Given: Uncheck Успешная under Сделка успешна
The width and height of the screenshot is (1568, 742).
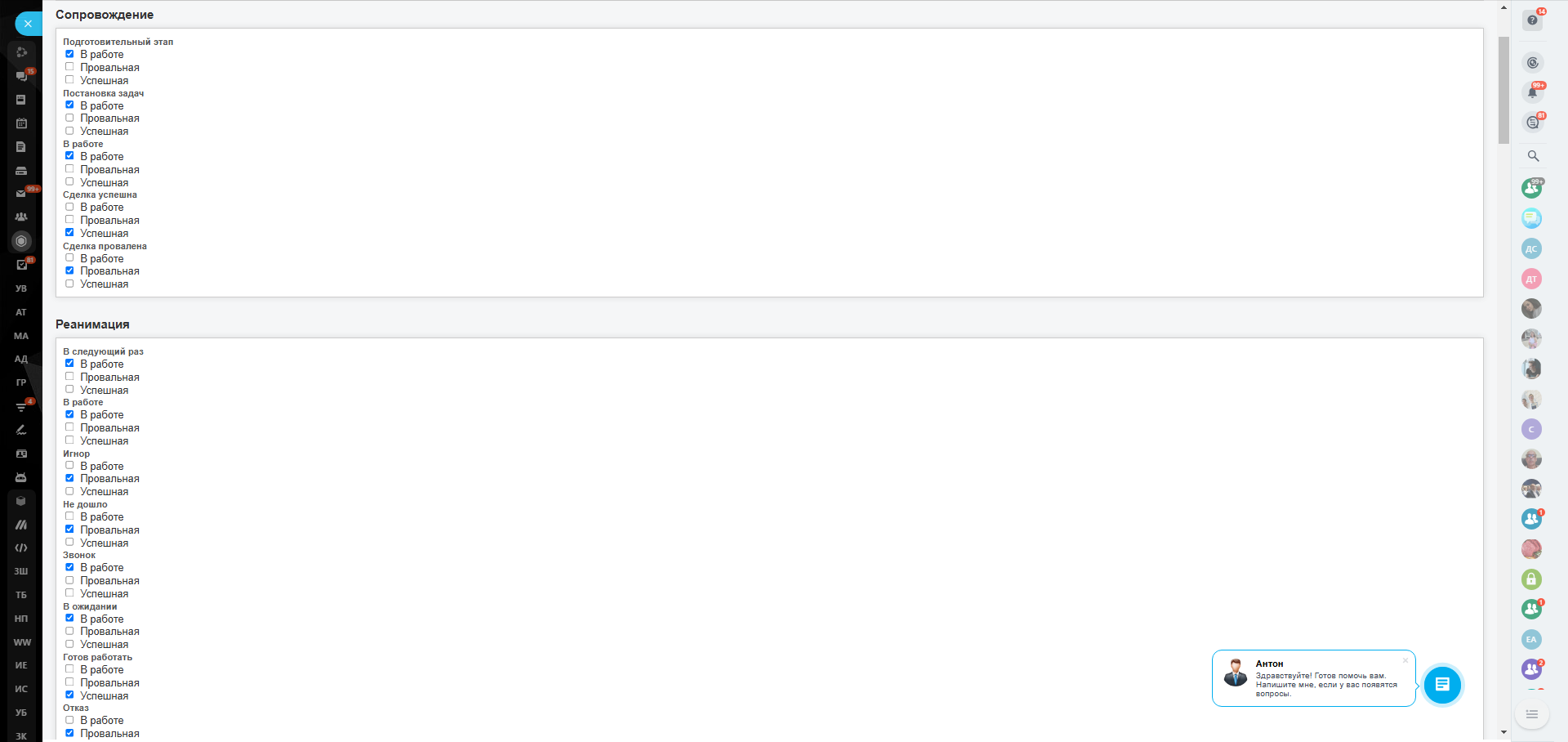Looking at the screenshot, I should point(69,233).
